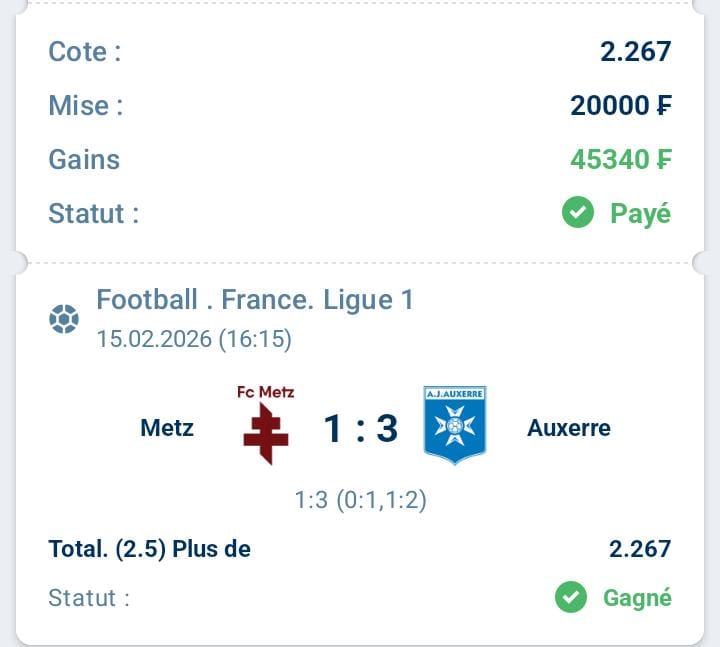
Task: Select the Metz team name
Action: pos(167,428)
